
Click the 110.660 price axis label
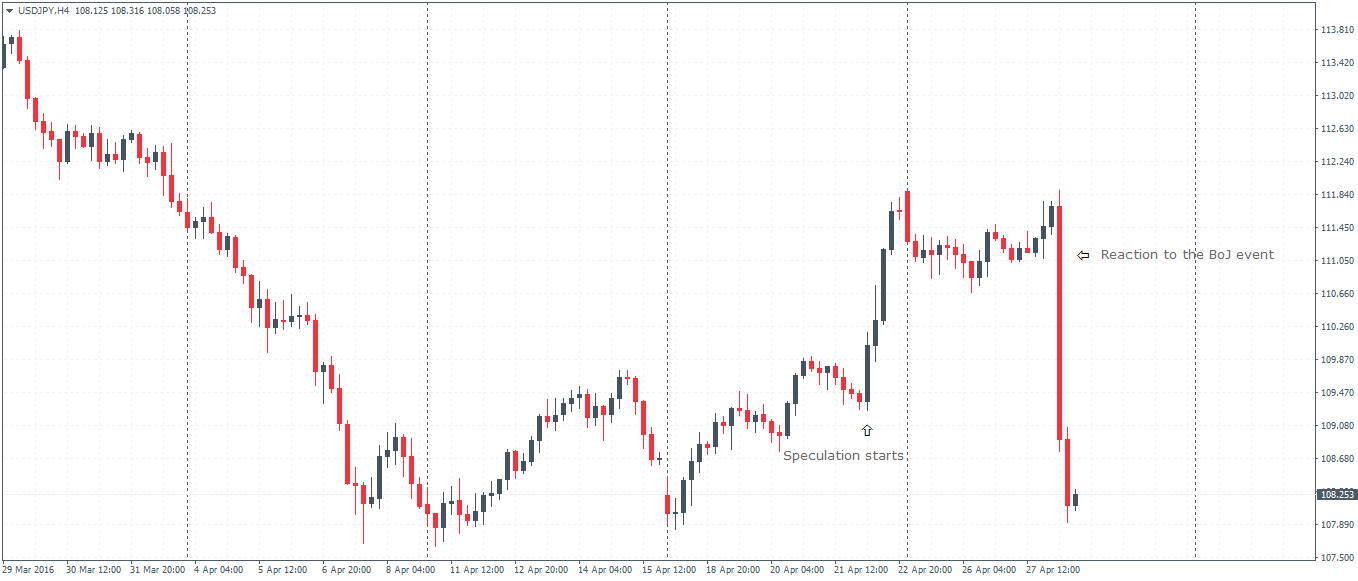(1337, 293)
